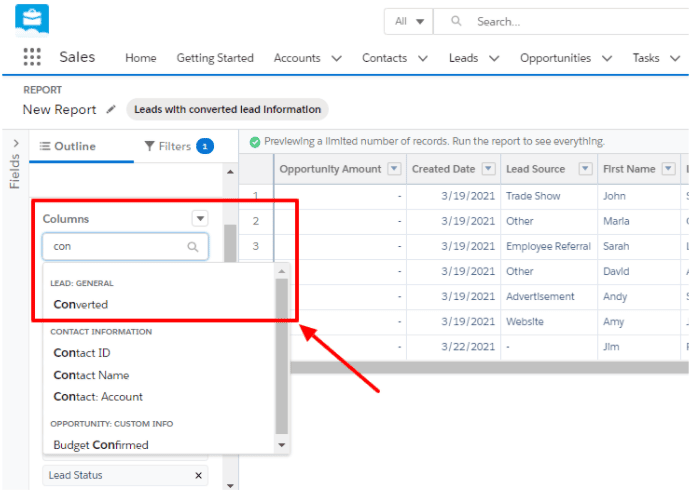Select Converted from the field results
Image resolution: width=696 pixels, height=498 pixels.
pos(80,305)
